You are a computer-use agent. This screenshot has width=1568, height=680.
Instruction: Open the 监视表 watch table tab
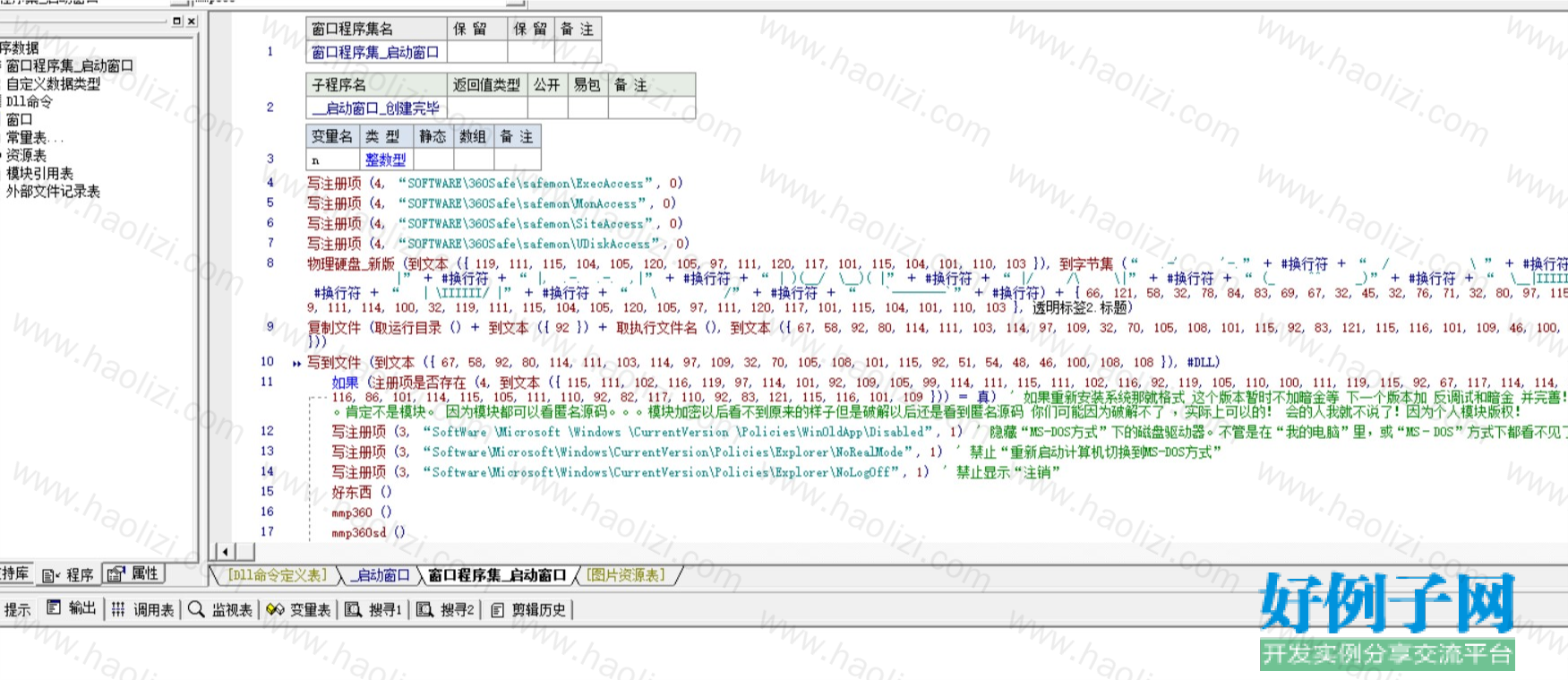pos(220,609)
